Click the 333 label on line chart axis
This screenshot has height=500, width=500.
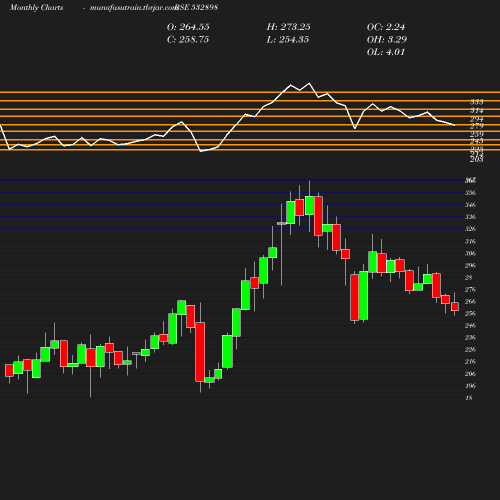(x=477, y=102)
